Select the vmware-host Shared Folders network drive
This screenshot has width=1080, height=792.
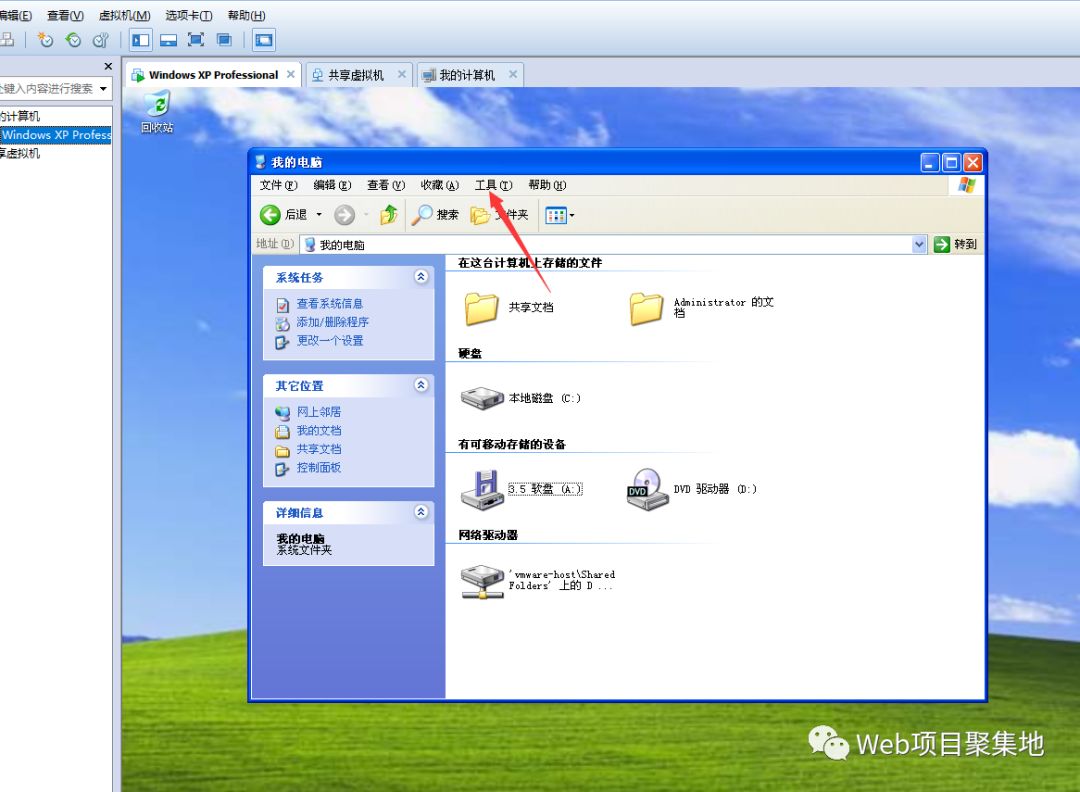click(482, 582)
